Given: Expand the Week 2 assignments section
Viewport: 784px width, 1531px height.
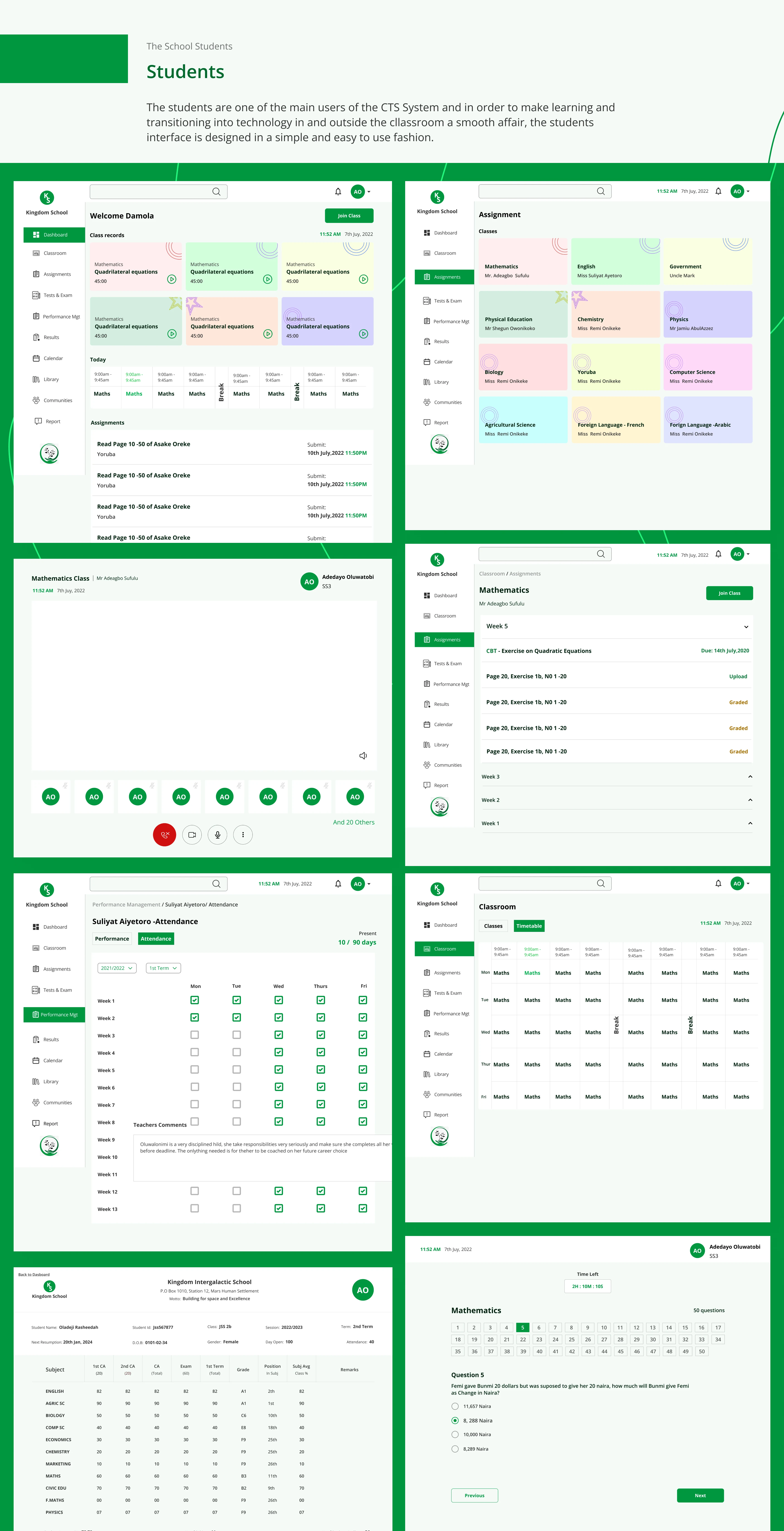Looking at the screenshot, I should click(x=750, y=800).
